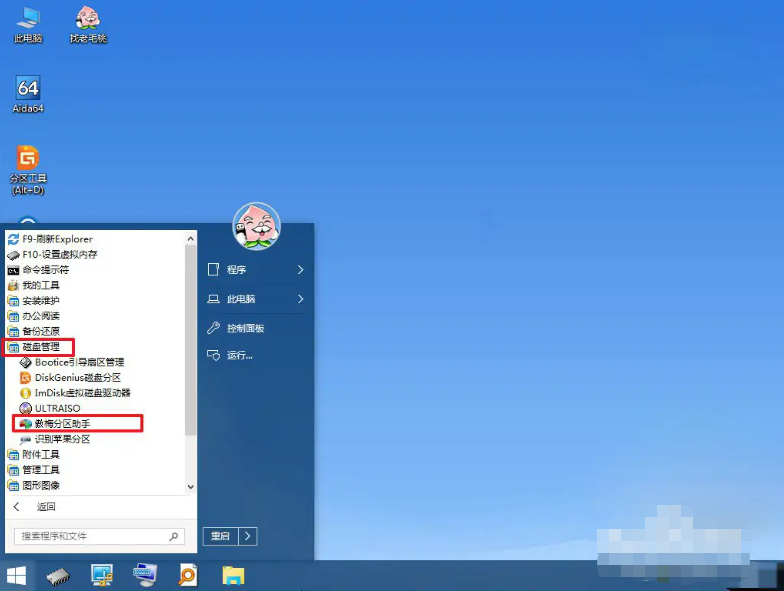Open the arrow next to 重启 button

[247, 537]
